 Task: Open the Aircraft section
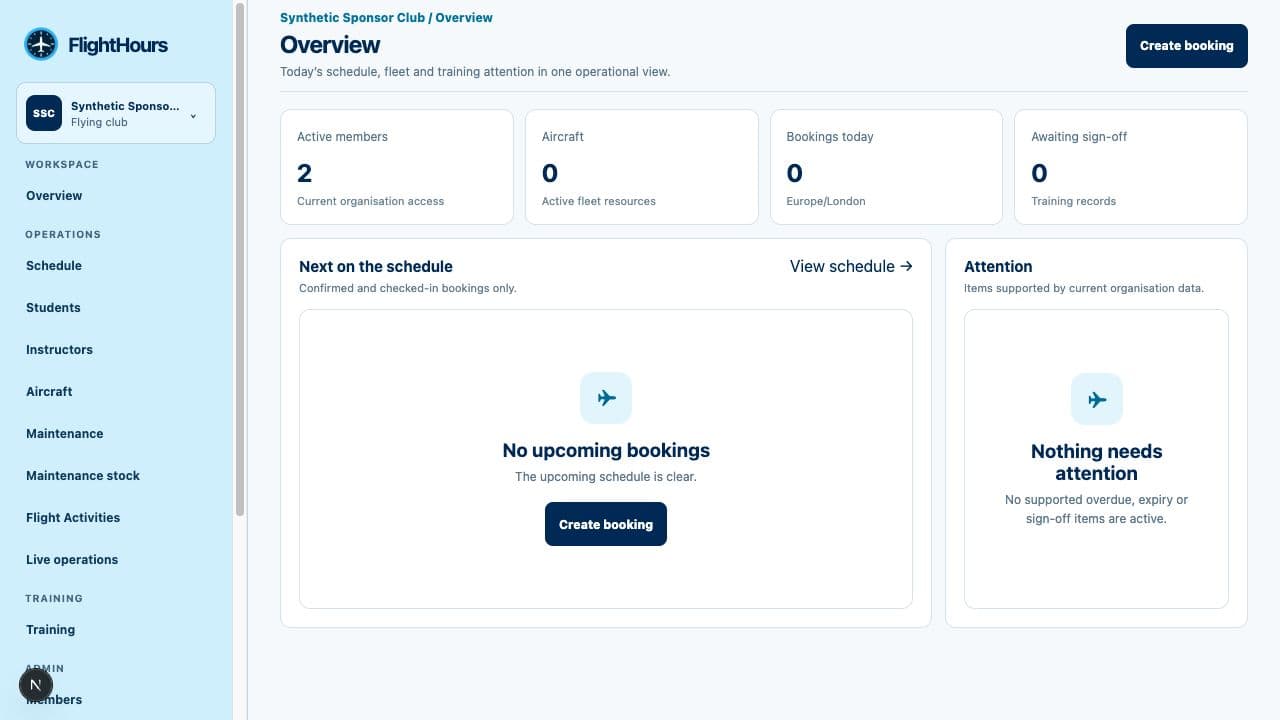click(x=49, y=392)
